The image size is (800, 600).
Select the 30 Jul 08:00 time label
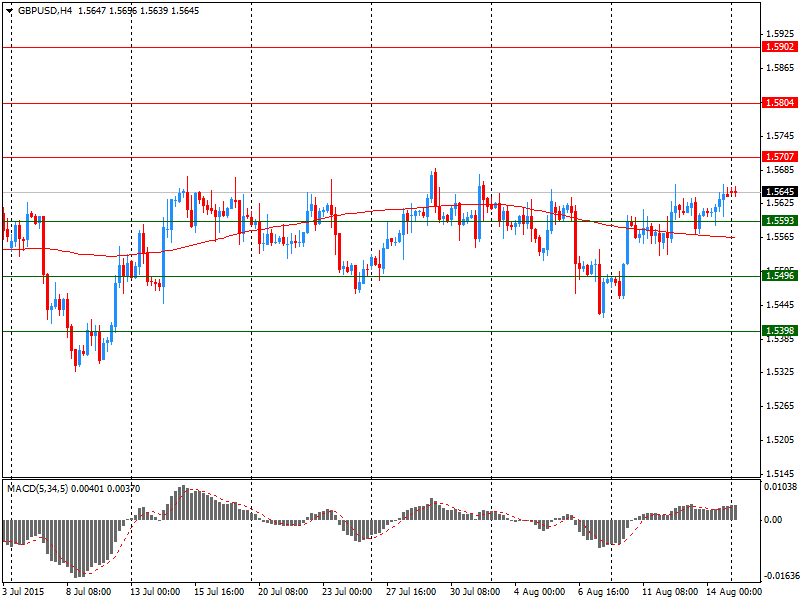pos(475,592)
